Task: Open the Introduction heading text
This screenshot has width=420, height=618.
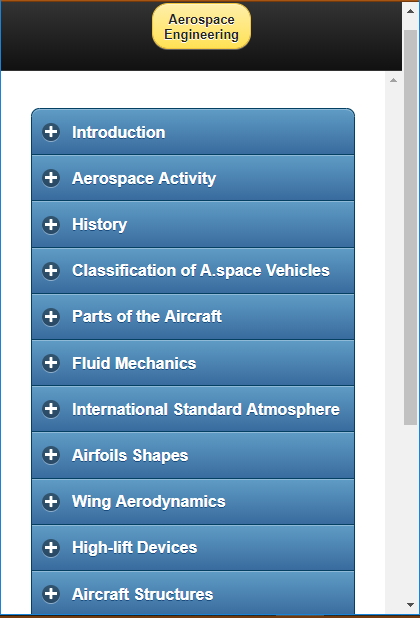Action: click(x=119, y=132)
